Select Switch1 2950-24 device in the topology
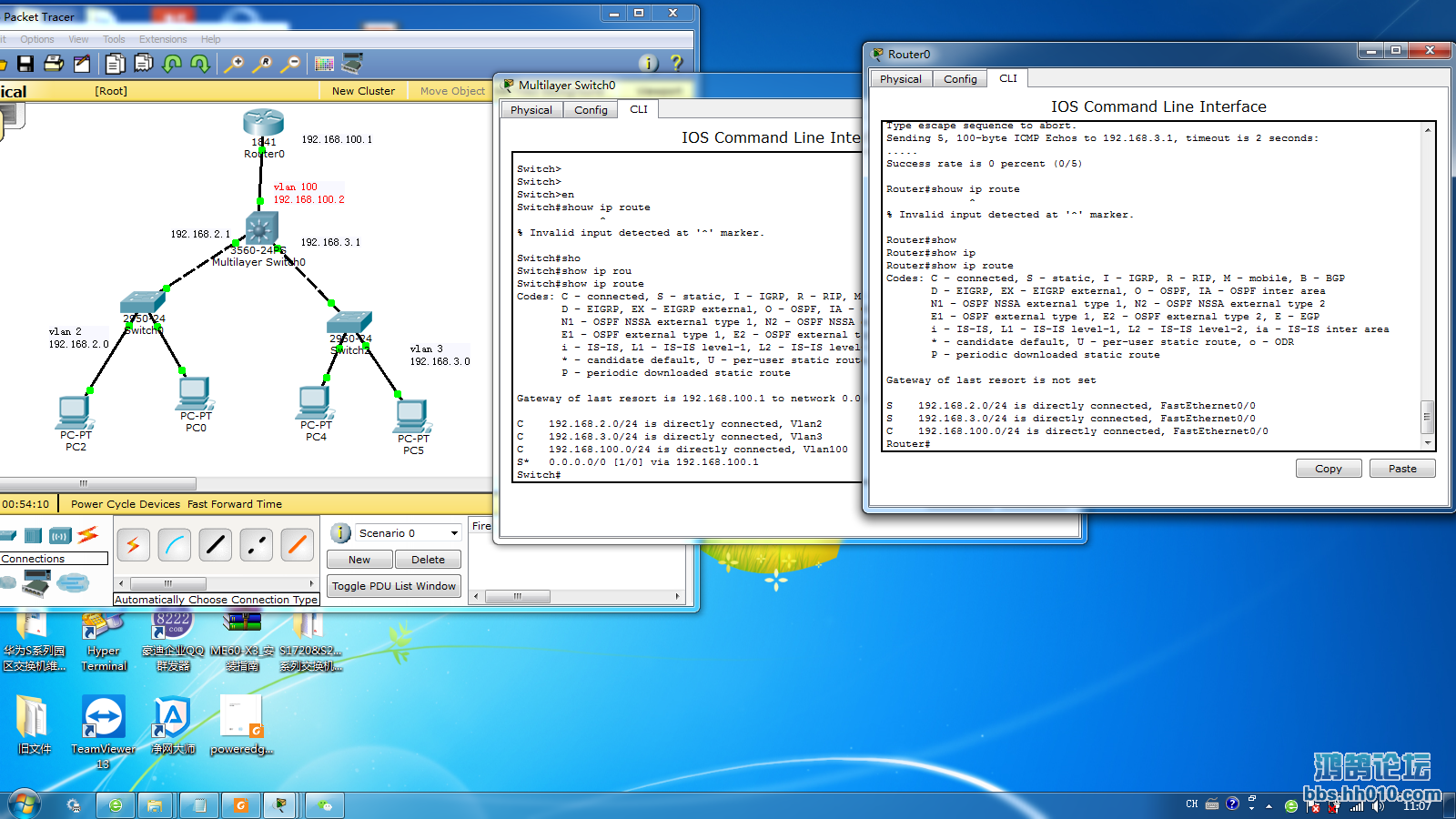Screen dimensions: 1456x819 (x=143, y=303)
